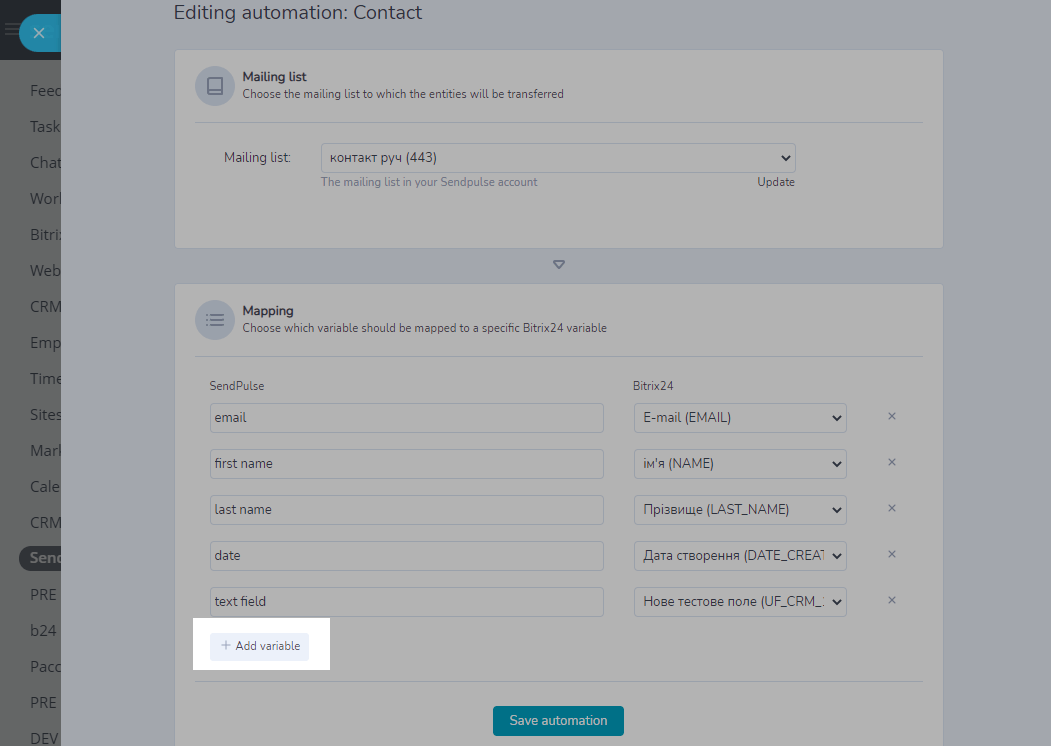Open the Mailing list dropdown

(x=558, y=158)
